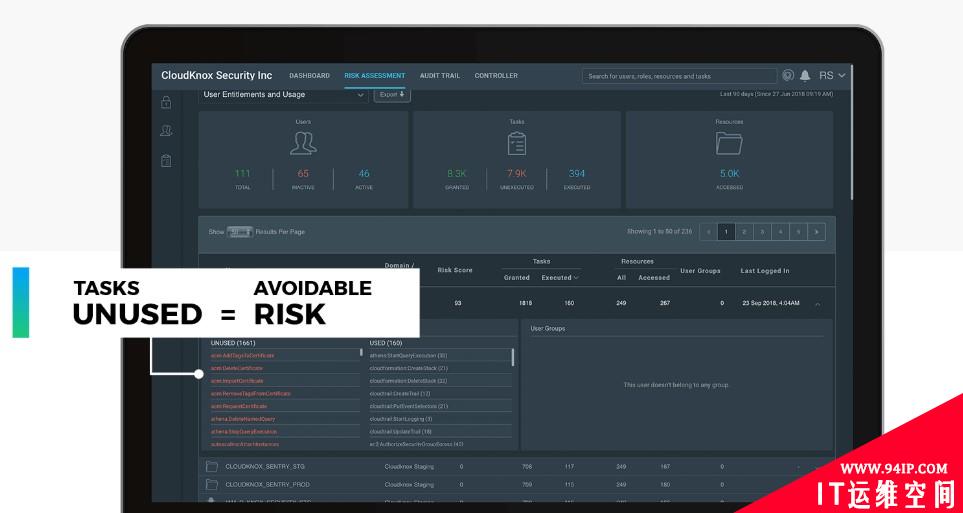Image resolution: width=963 pixels, height=513 pixels.
Task: Click the folder icon of CLOUDKNOX_SENTRY_PROD row
Action: 212,484
